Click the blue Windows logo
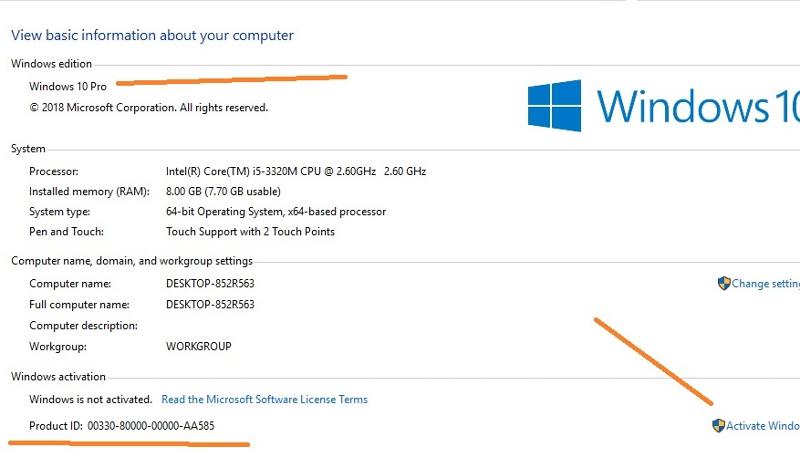The height and width of the screenshot is (468, 800). [554, 106]
